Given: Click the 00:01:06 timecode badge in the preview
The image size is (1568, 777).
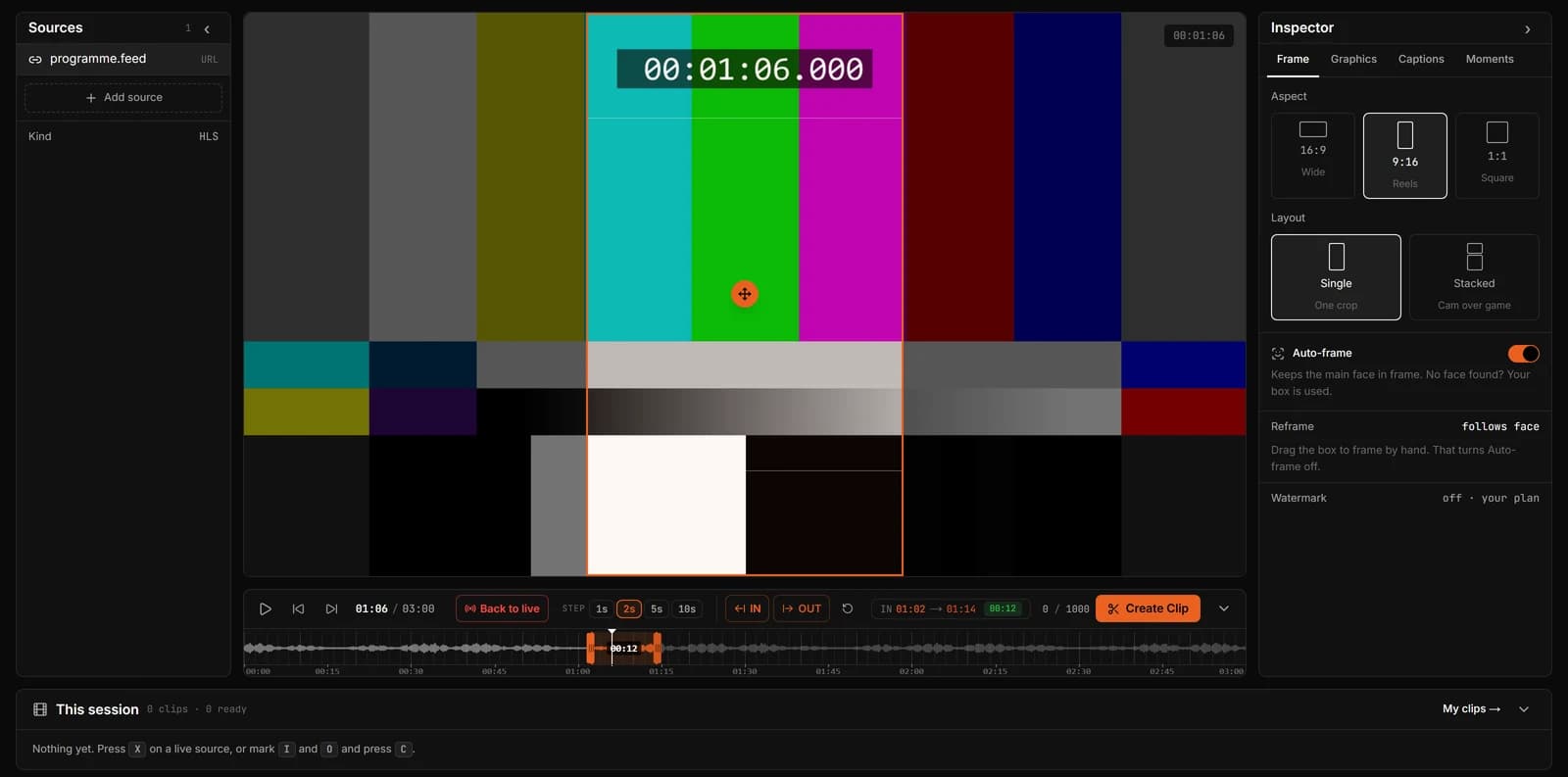Looking at the screenshot, I should coord(1199,35).
